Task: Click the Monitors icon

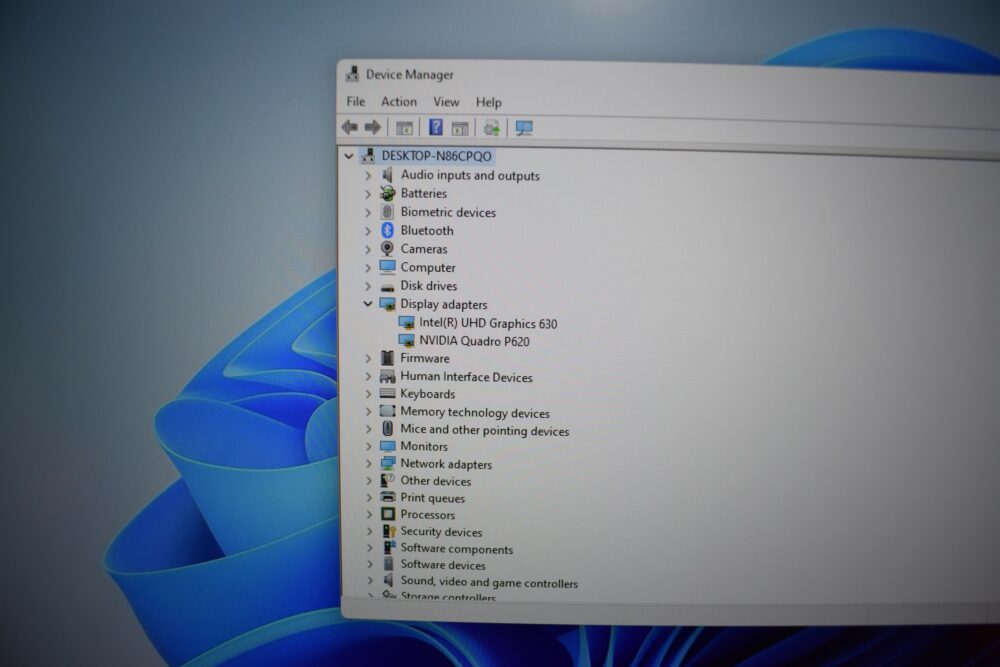Action: [387, 446]
